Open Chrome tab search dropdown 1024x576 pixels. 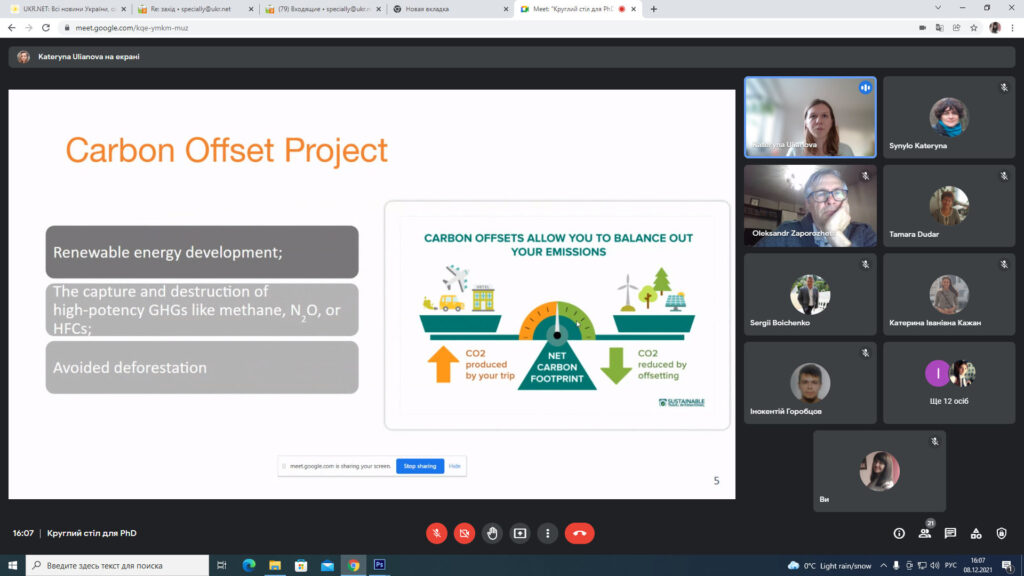tap(937, 8)
